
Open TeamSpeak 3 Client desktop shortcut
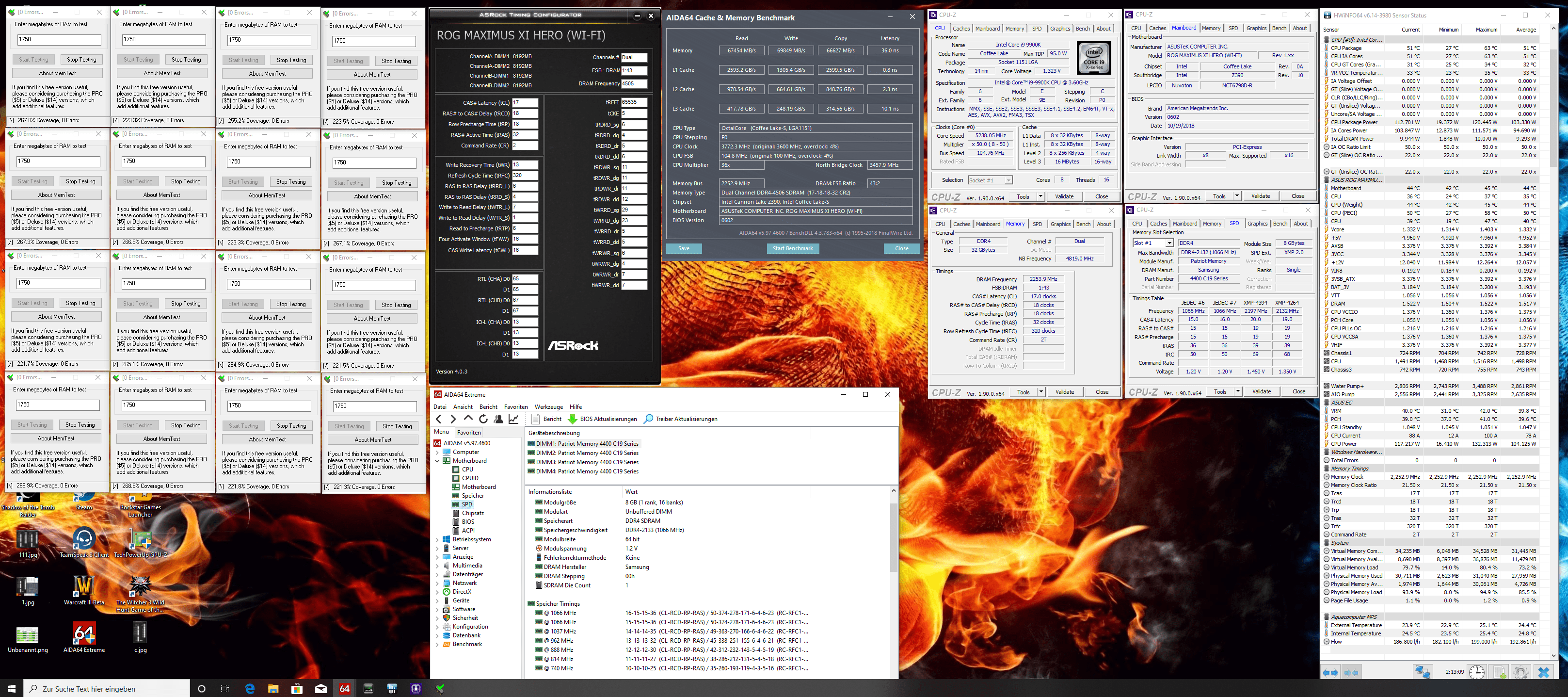pos(84,543)
